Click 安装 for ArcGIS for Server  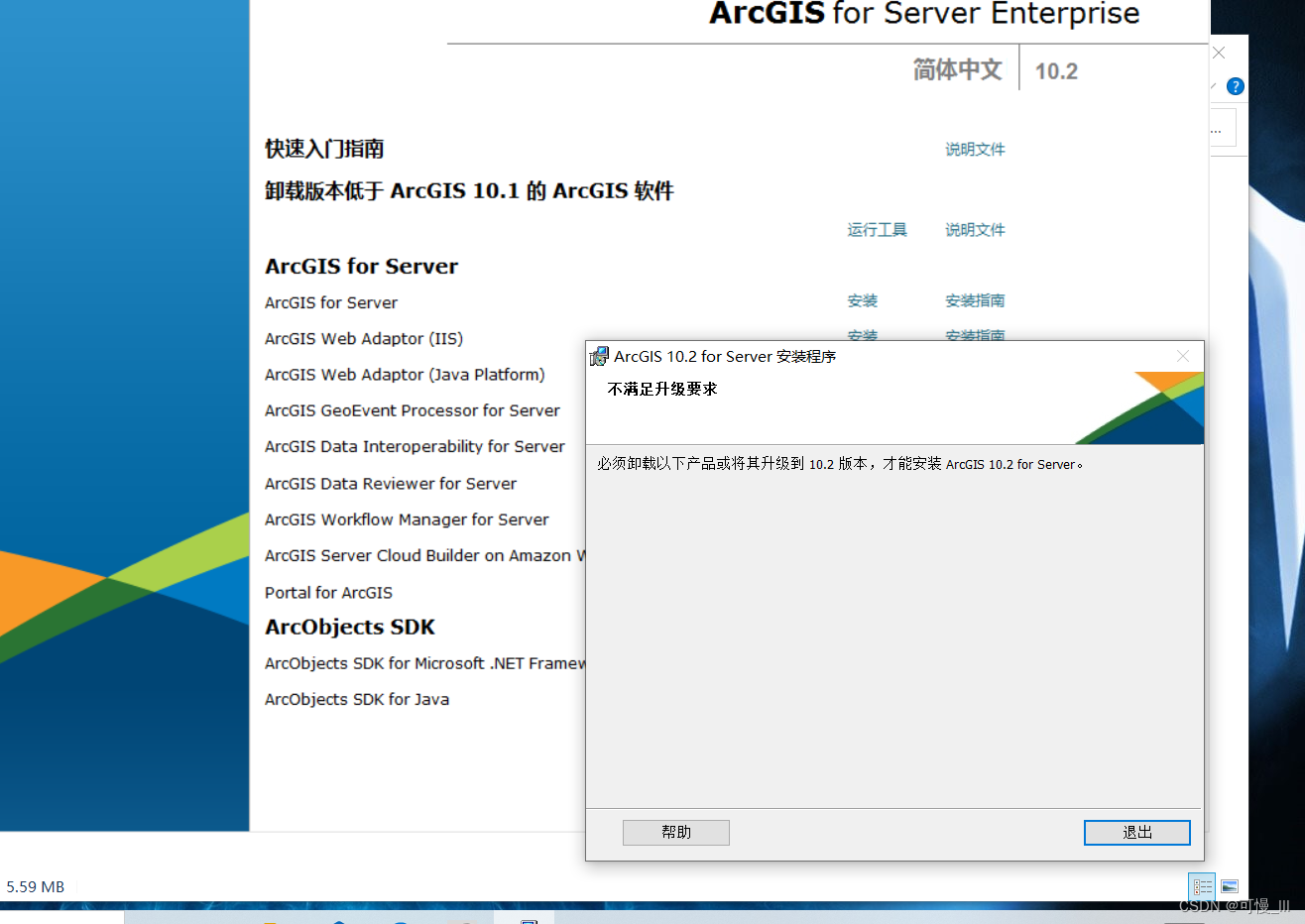tap(863, 301)
